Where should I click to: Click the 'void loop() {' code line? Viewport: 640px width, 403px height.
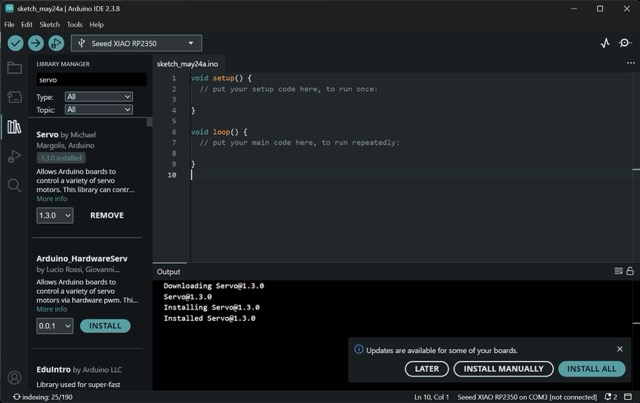219,132
